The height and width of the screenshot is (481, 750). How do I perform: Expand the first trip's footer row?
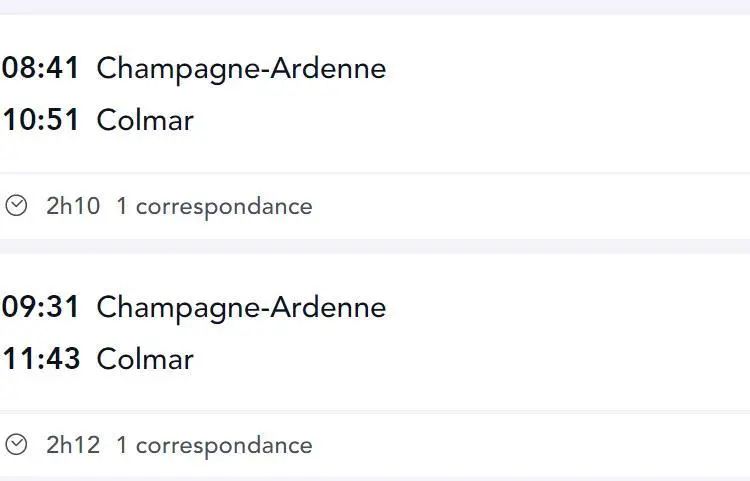(375, 206)
